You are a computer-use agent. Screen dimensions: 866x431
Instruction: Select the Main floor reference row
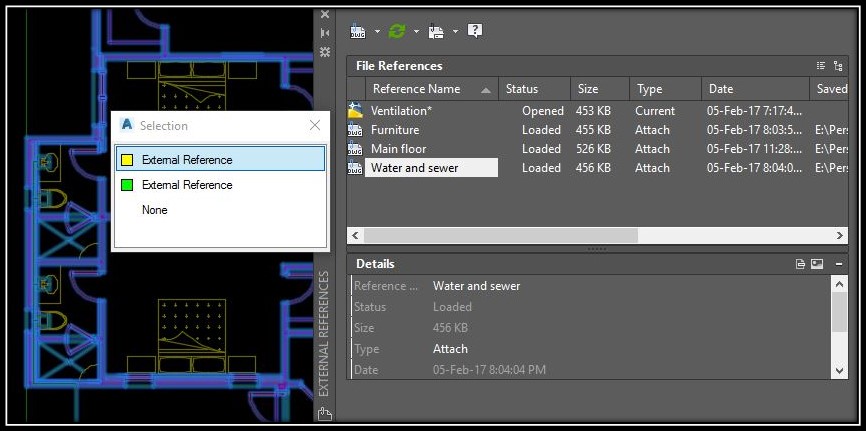tap(598, 149)
